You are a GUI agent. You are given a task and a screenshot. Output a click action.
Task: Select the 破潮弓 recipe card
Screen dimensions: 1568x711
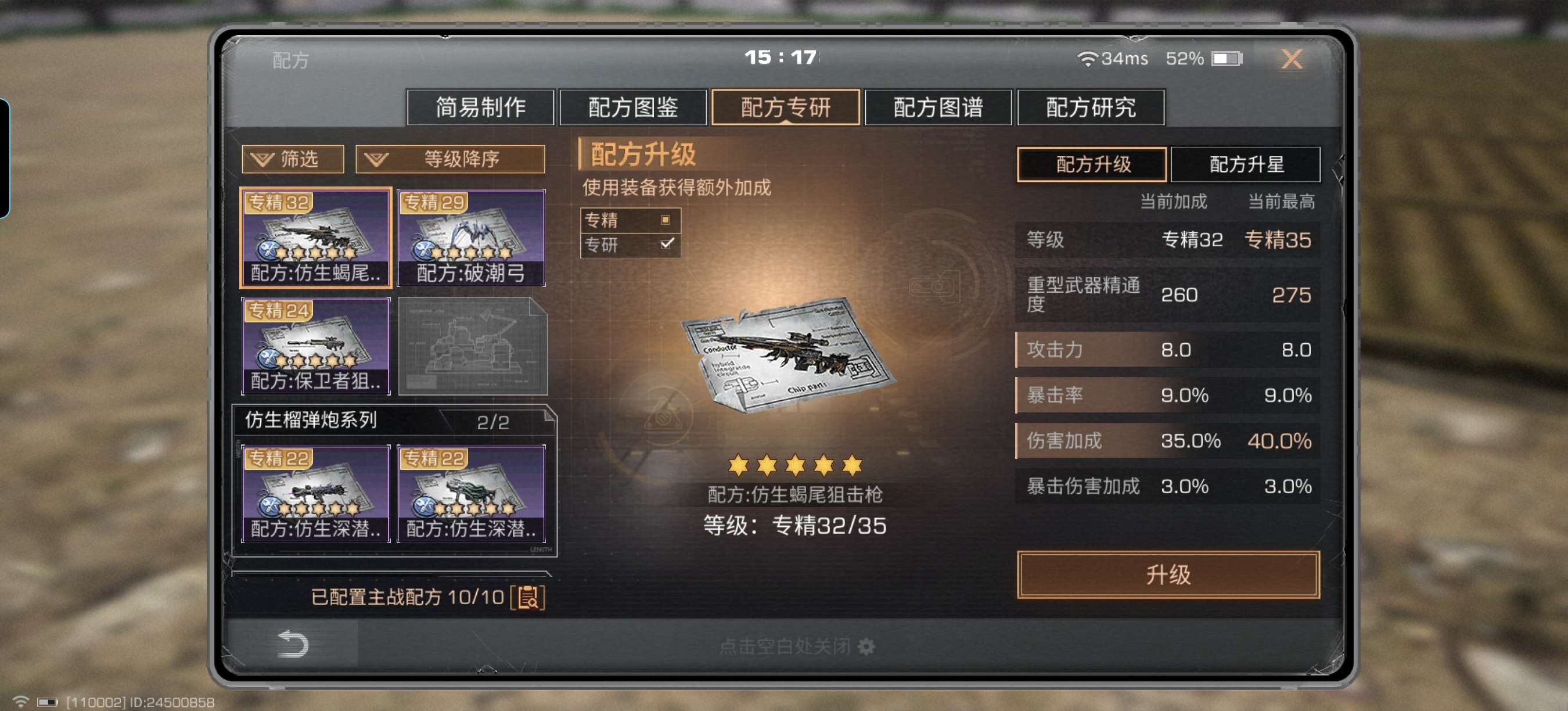(x=471, y=238)
